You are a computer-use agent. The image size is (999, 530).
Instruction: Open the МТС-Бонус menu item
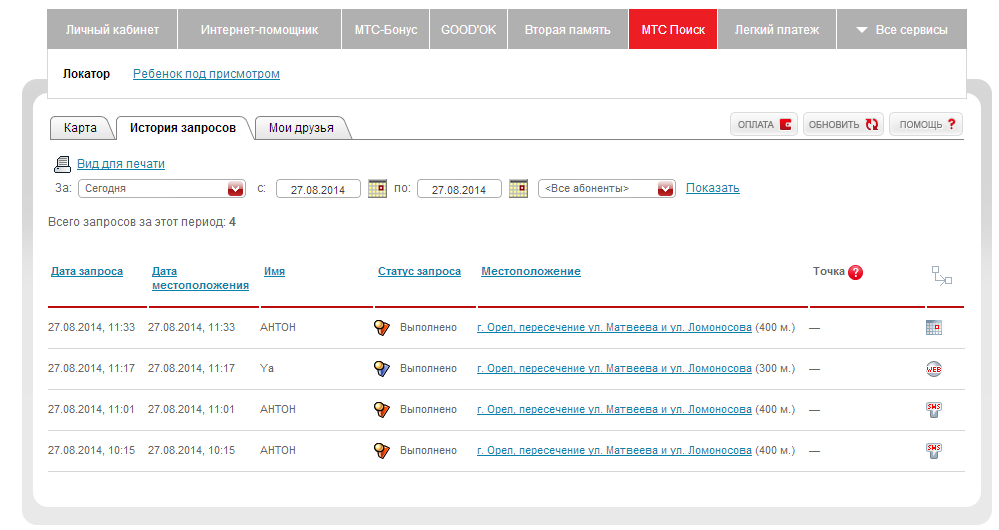386,30
